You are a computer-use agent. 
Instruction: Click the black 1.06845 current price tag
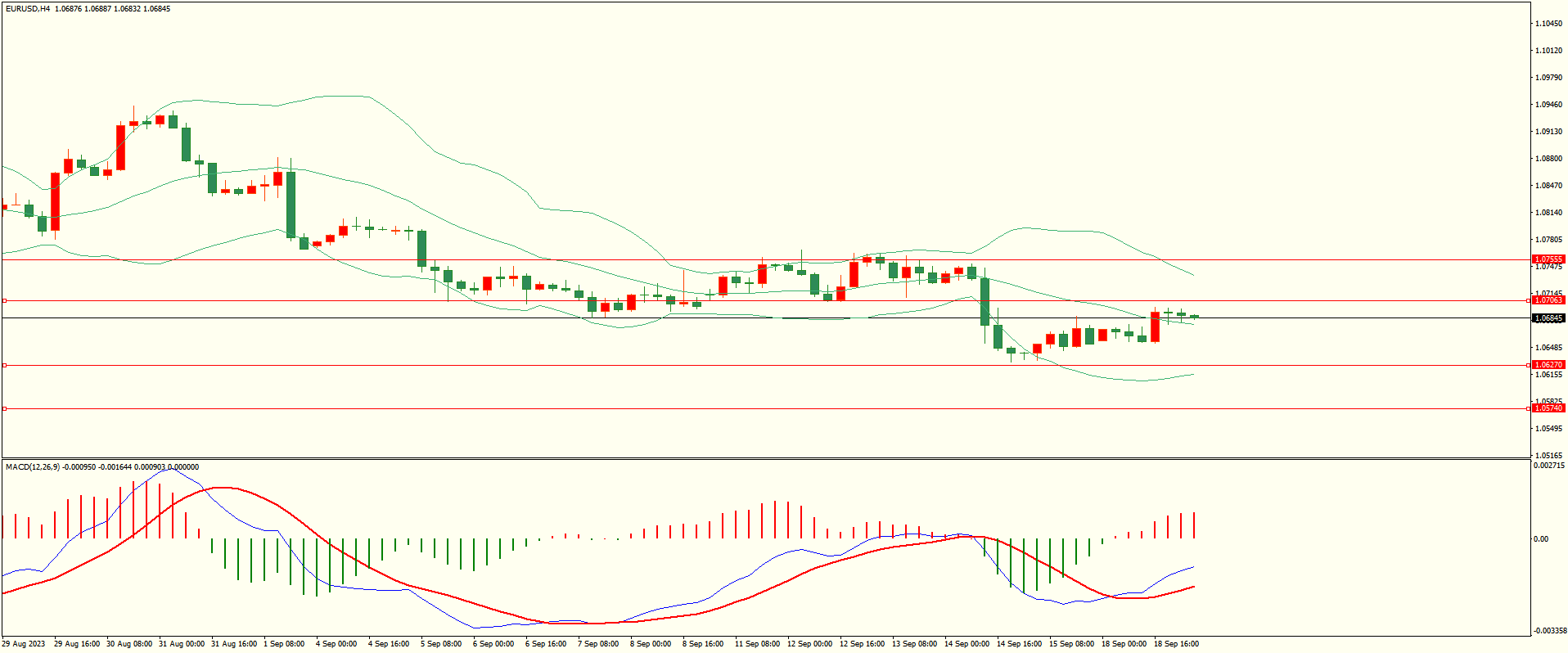1548,318
